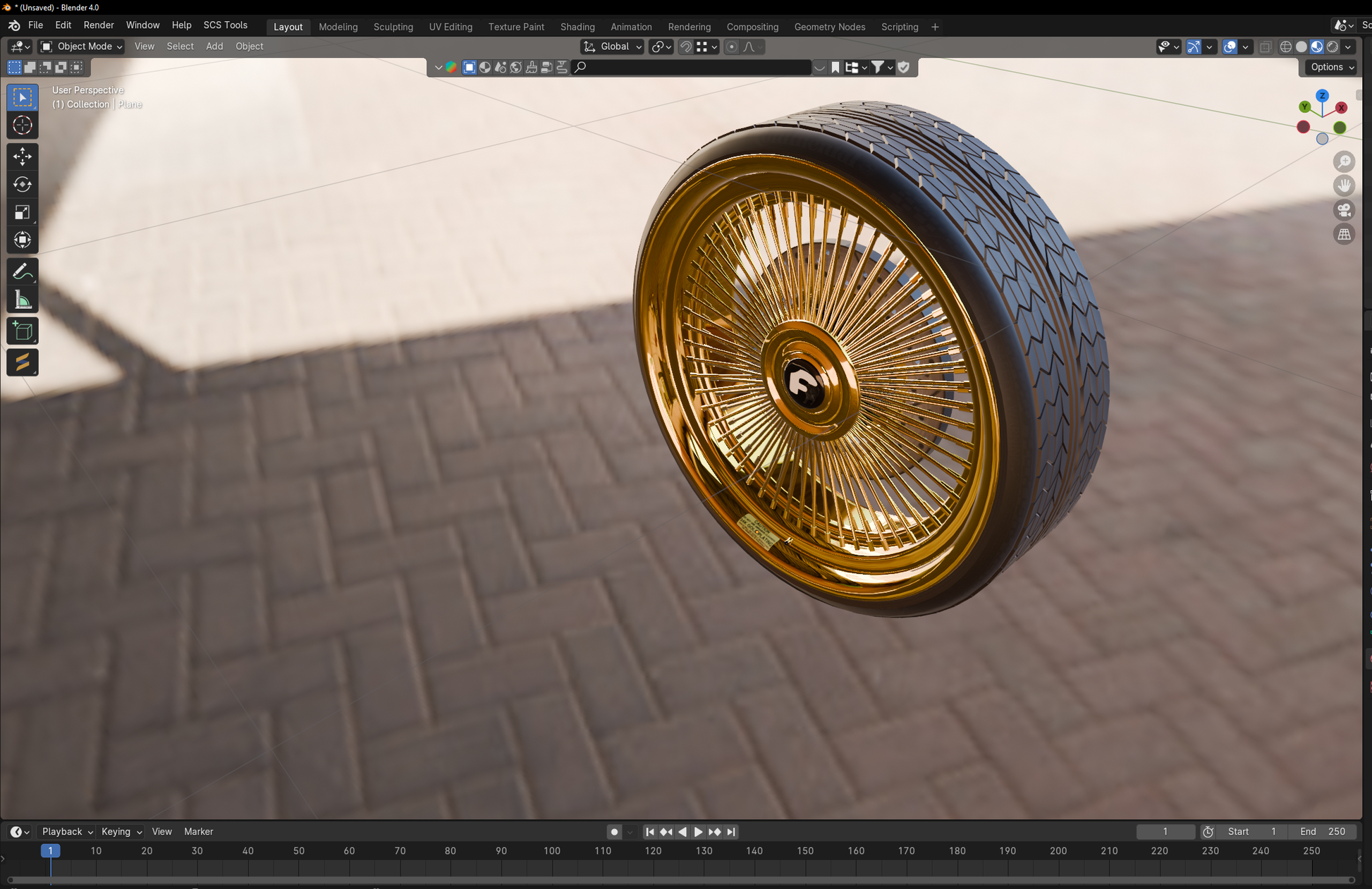The width and height of the screenshot is (1372, 889).
Task: Switch to the Shading workspace tab
Action: pyautogui.click(x=577, y=27)
